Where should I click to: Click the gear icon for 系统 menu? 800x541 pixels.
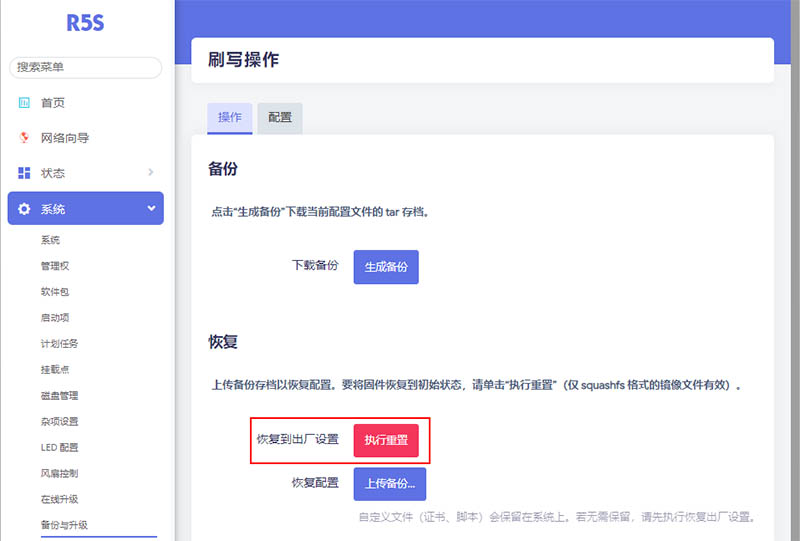coord(24,209)
